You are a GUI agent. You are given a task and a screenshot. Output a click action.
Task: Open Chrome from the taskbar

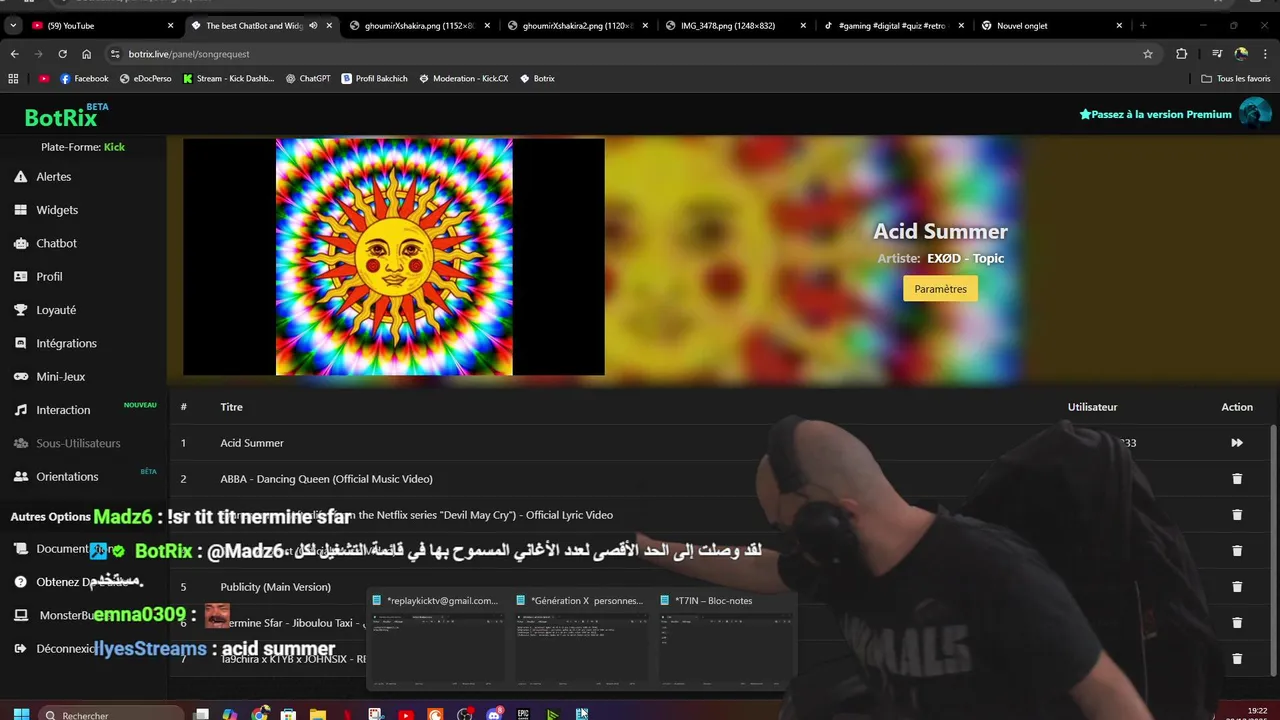tap(260, 714)
